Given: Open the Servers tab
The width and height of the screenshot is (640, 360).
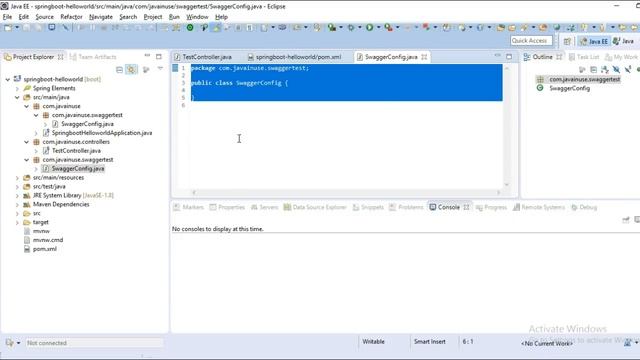Looking at the screenshot, I should (x=264, y=207).
